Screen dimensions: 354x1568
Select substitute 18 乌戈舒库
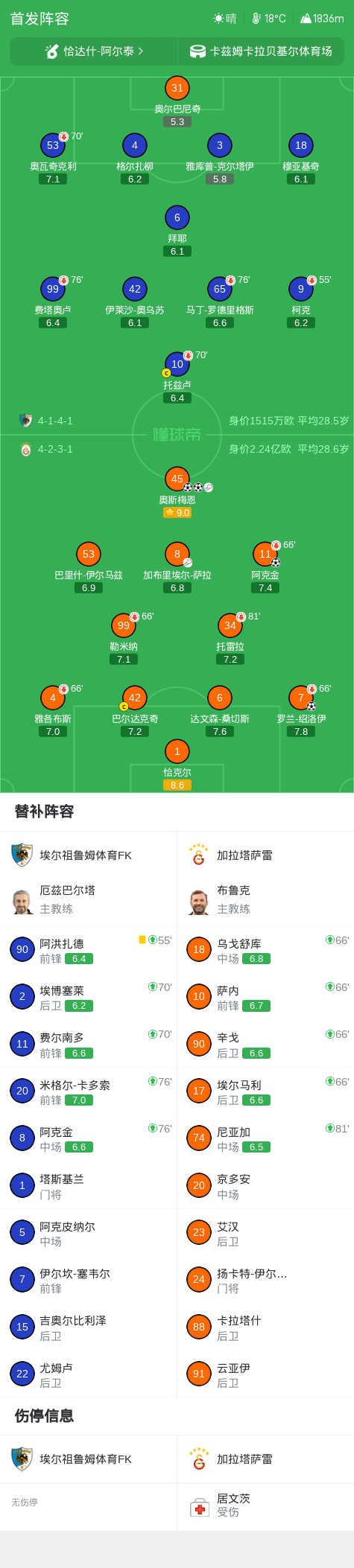click(x=265, y=950)
